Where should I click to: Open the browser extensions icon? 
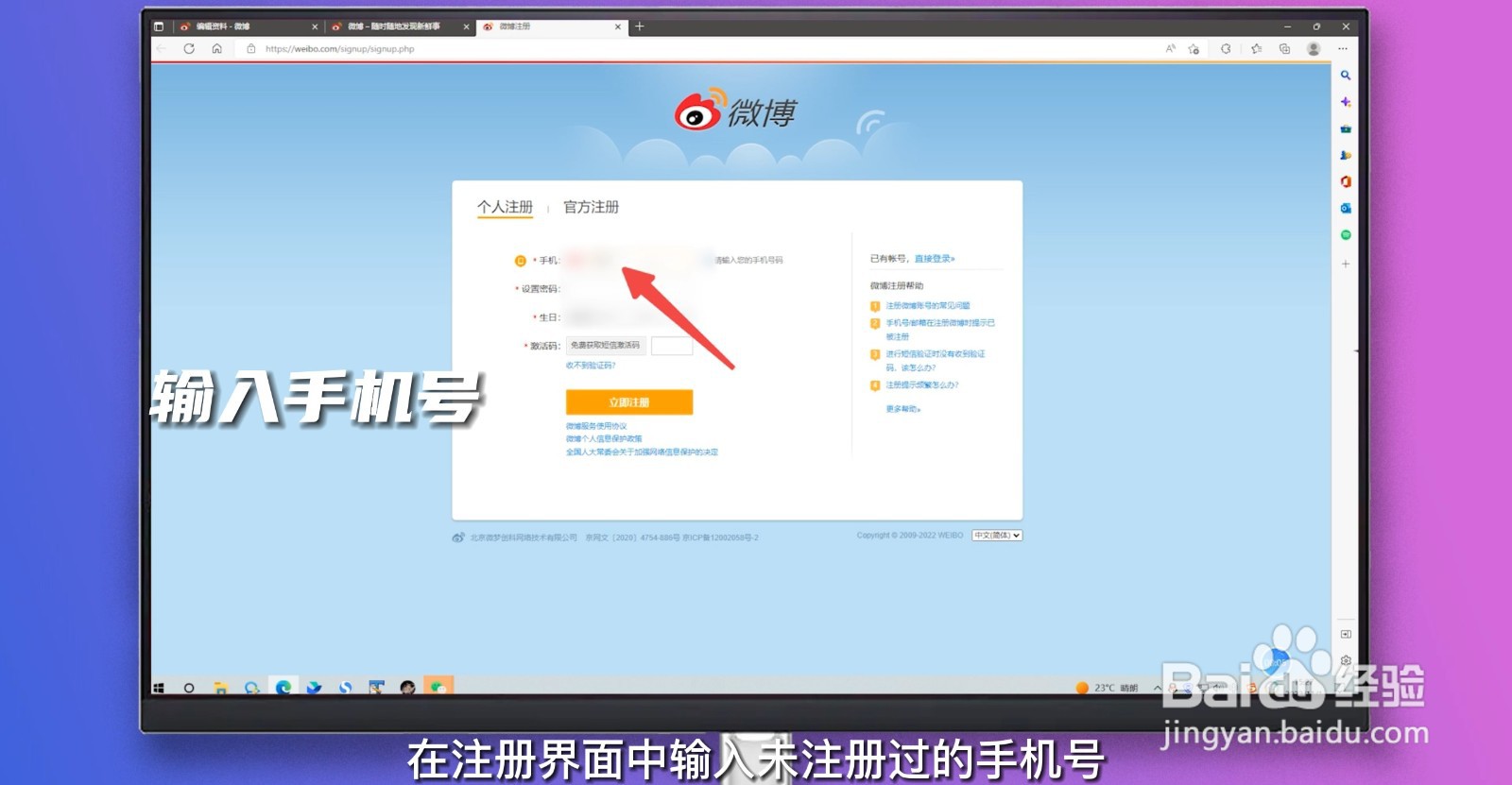[1226, 48]
